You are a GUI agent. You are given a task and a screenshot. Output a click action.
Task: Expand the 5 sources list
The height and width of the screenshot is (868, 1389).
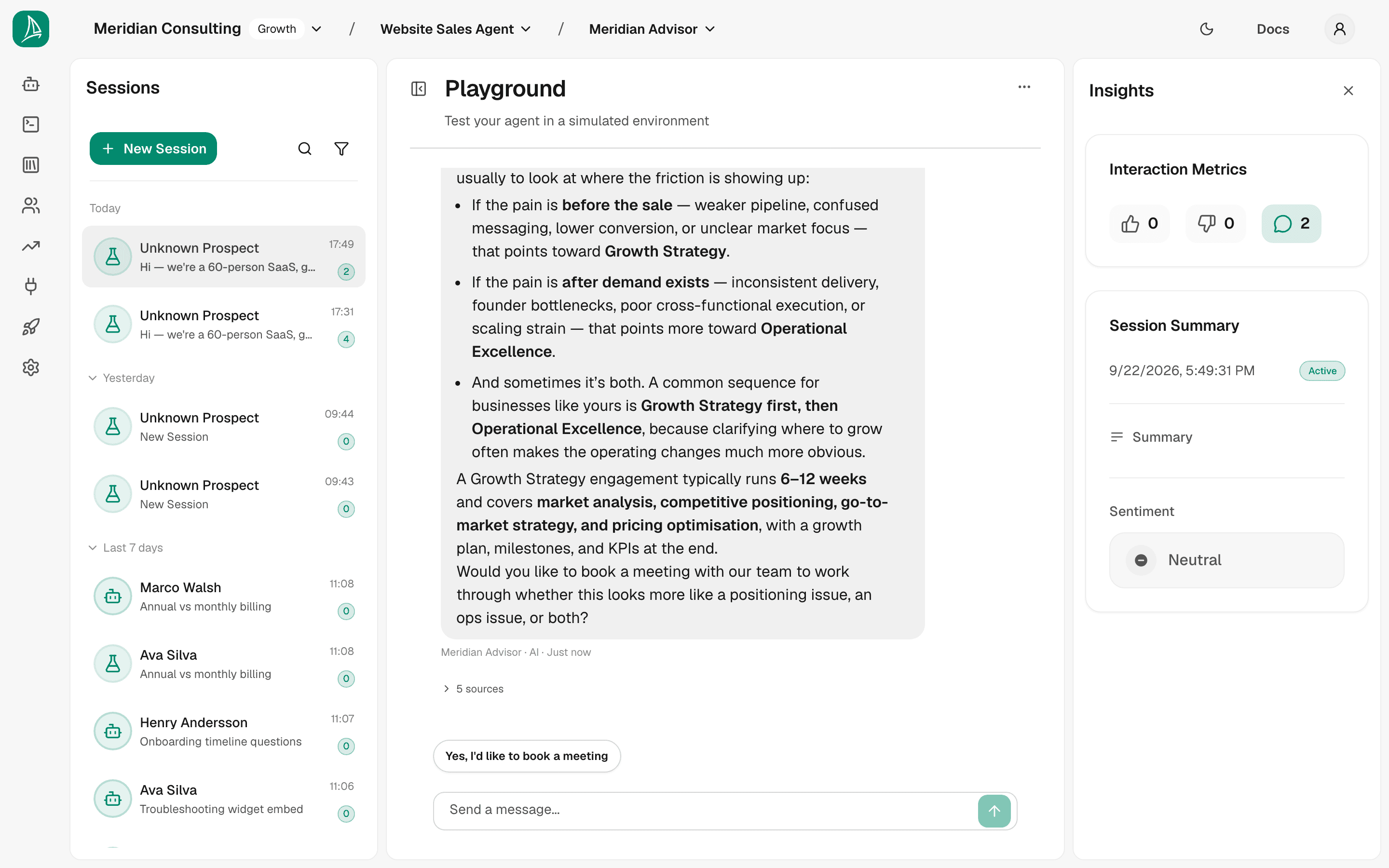473,688
